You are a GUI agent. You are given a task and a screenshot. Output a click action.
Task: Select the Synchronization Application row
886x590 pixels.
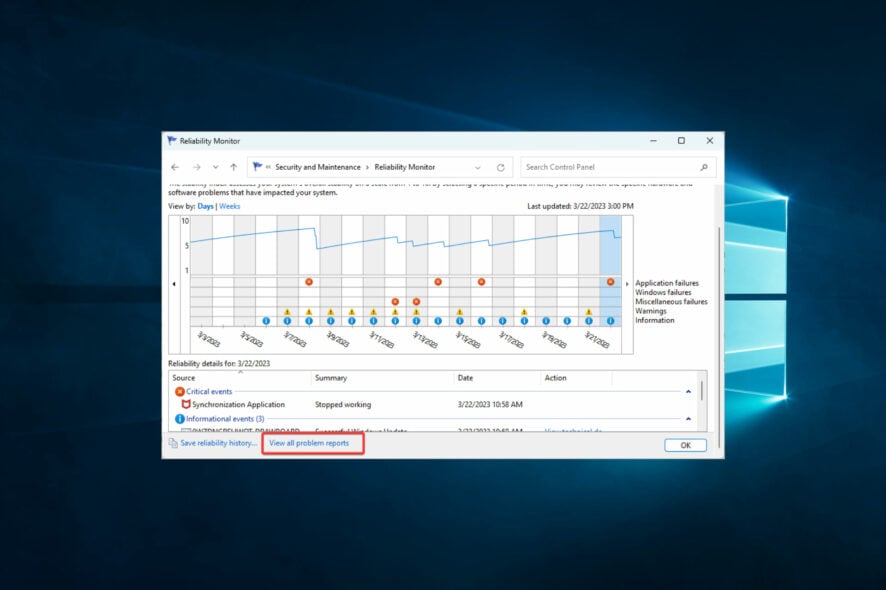(433, 405)
